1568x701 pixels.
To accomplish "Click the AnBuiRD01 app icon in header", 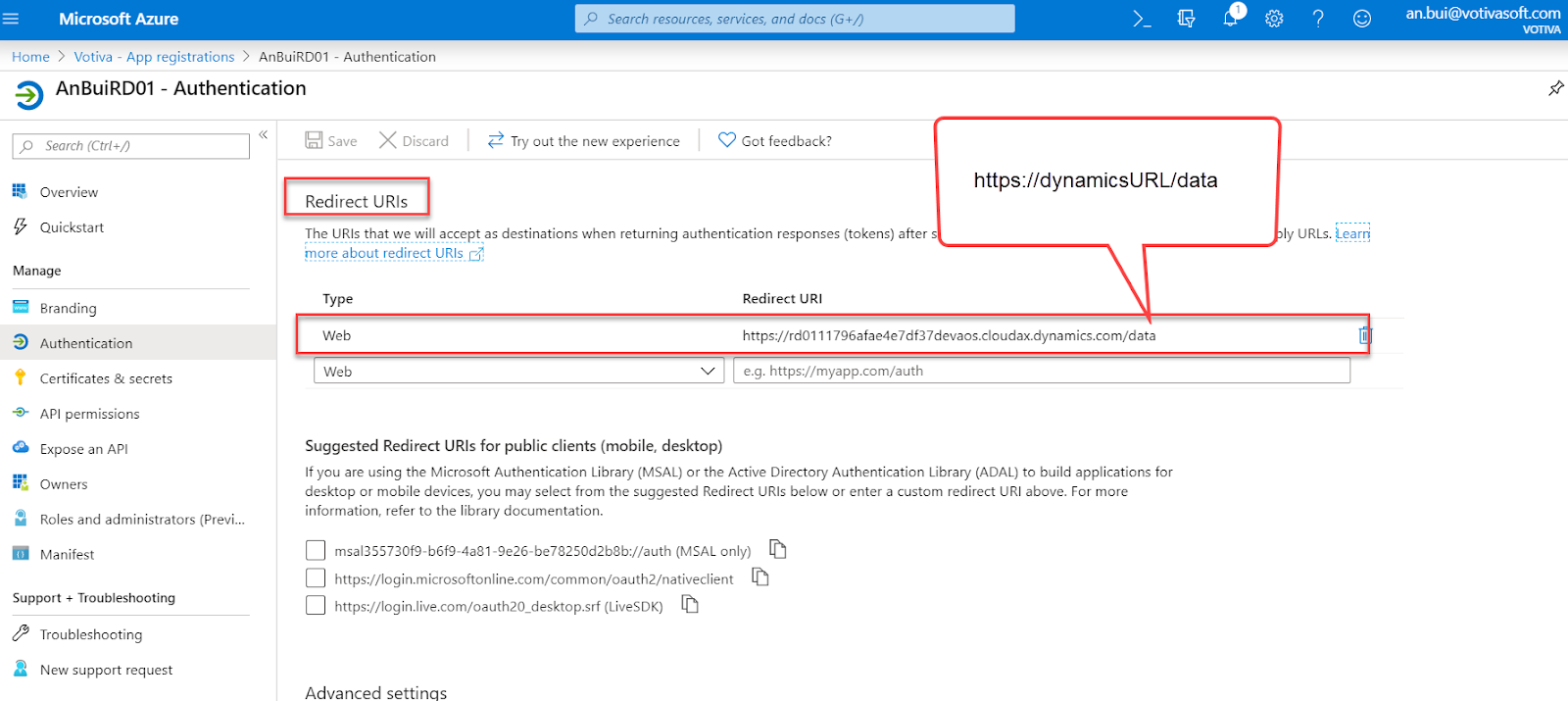I will tap(28, 95).
